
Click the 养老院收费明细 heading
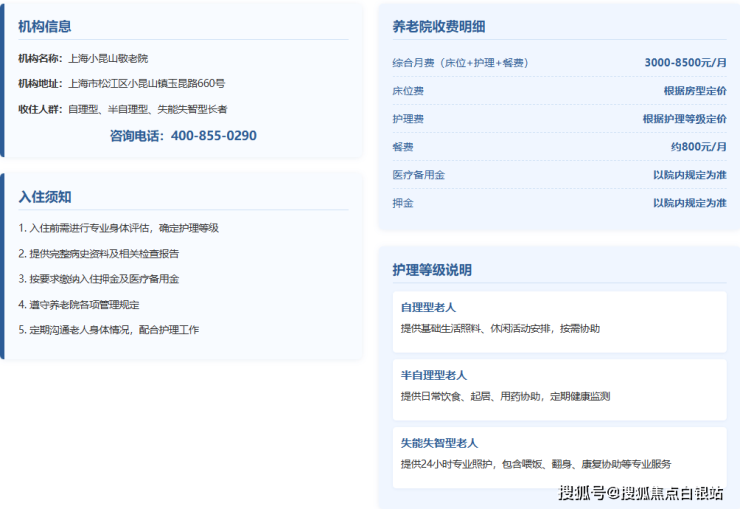(439, 27)
